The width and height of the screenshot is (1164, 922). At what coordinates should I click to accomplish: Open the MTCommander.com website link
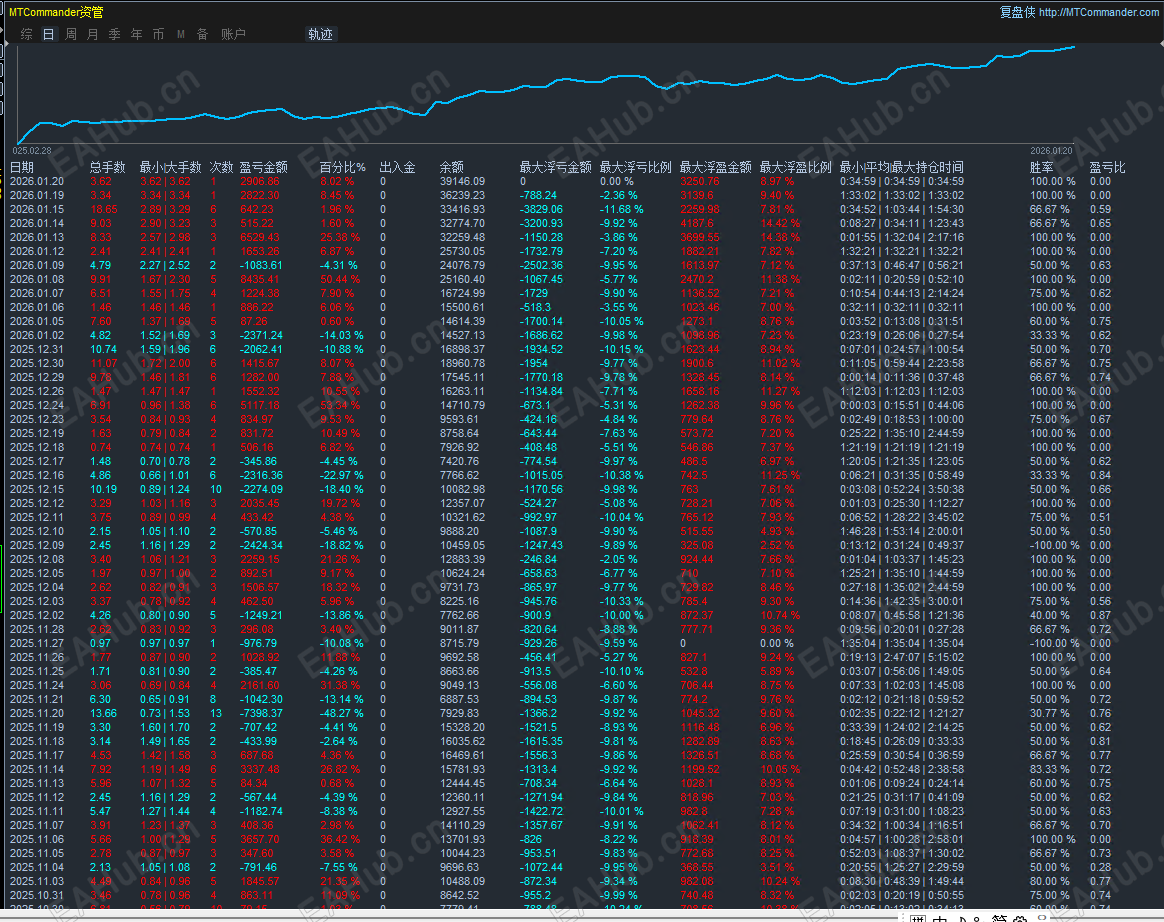tap(1099, 12)
